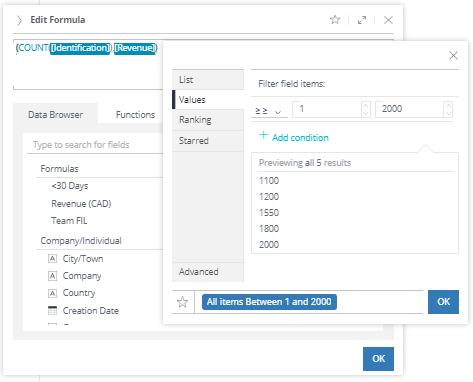Star the Edit Formula dialog
The width and height of the screenshot is (473, 382).
tap(335, 20)
